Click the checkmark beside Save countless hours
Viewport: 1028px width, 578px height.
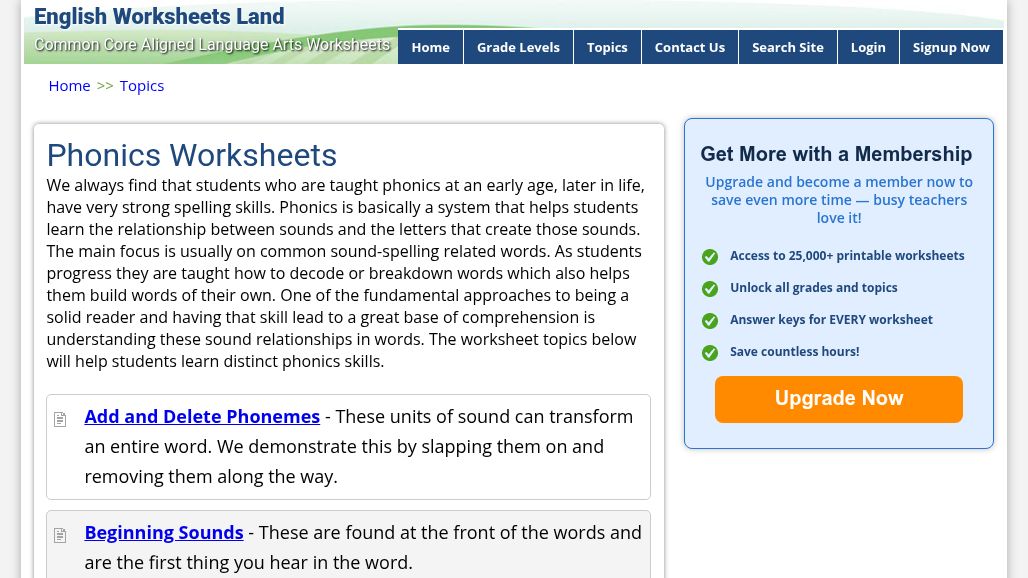[x=710, y=353]
